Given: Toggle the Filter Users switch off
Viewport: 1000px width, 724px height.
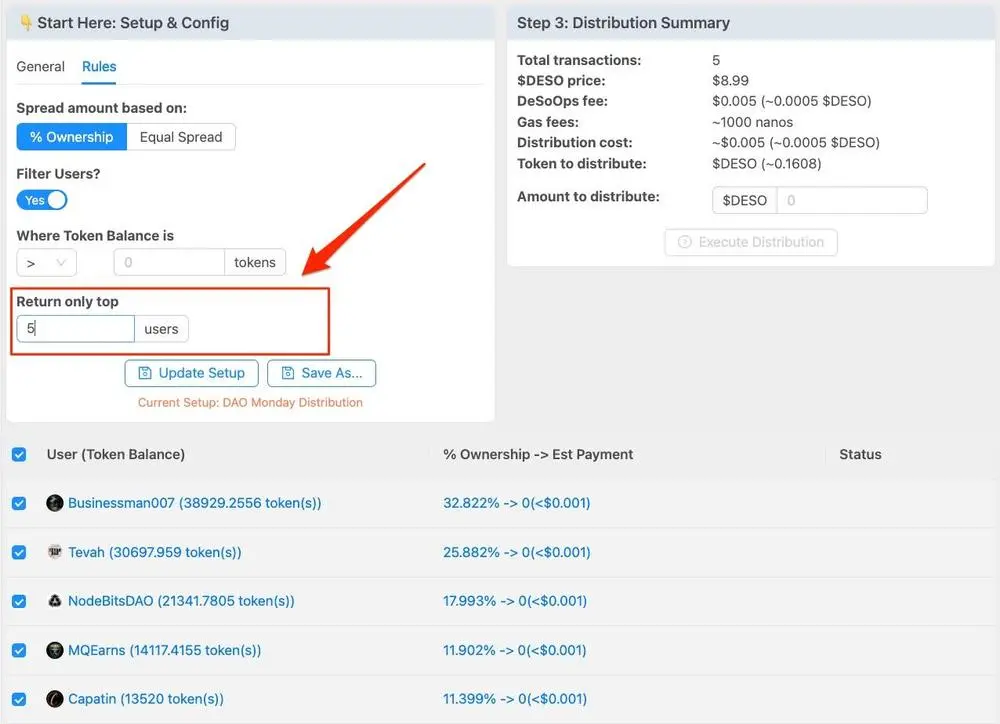Looking at the screenshot, I should point(42,200).
